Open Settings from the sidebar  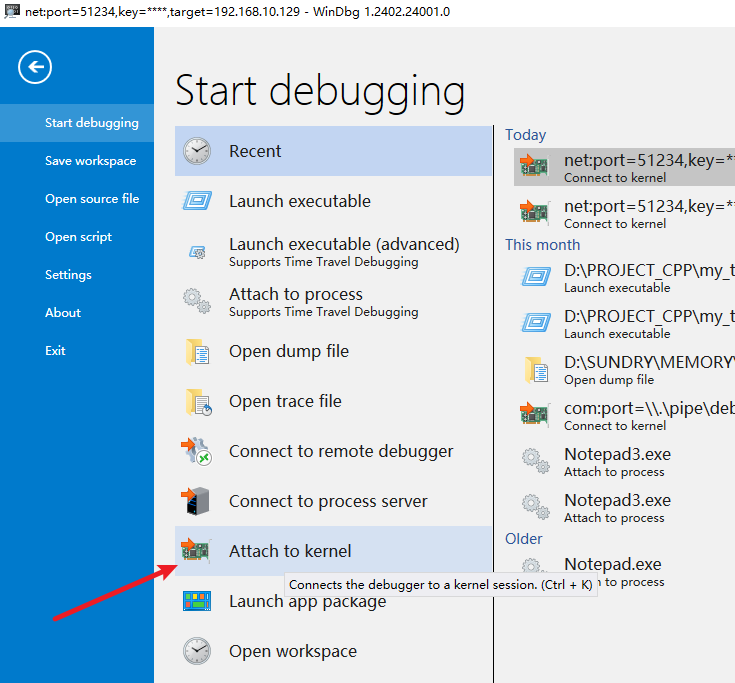(77, 275)
